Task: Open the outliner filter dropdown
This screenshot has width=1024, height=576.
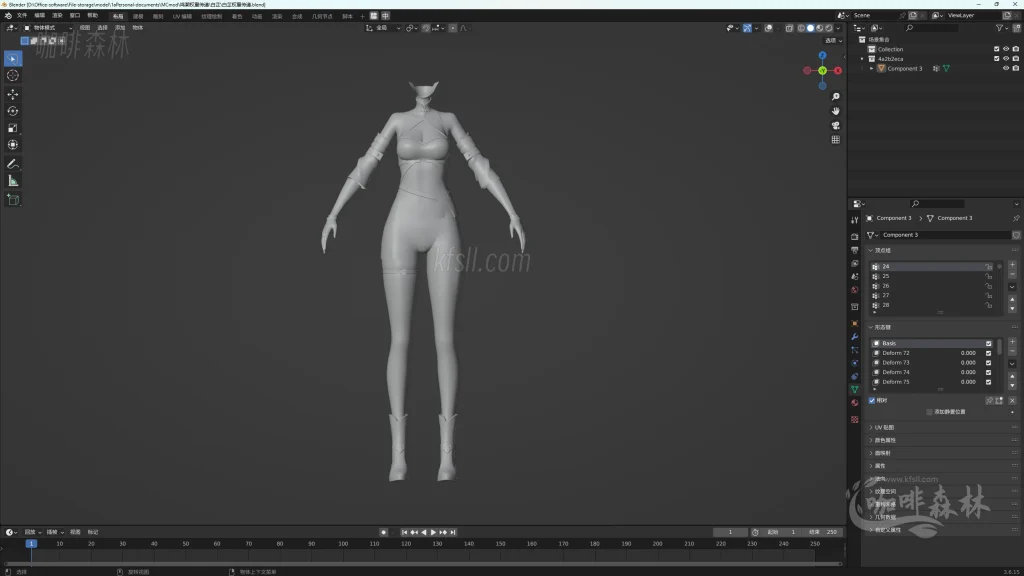Action: tap(1001, 28)
